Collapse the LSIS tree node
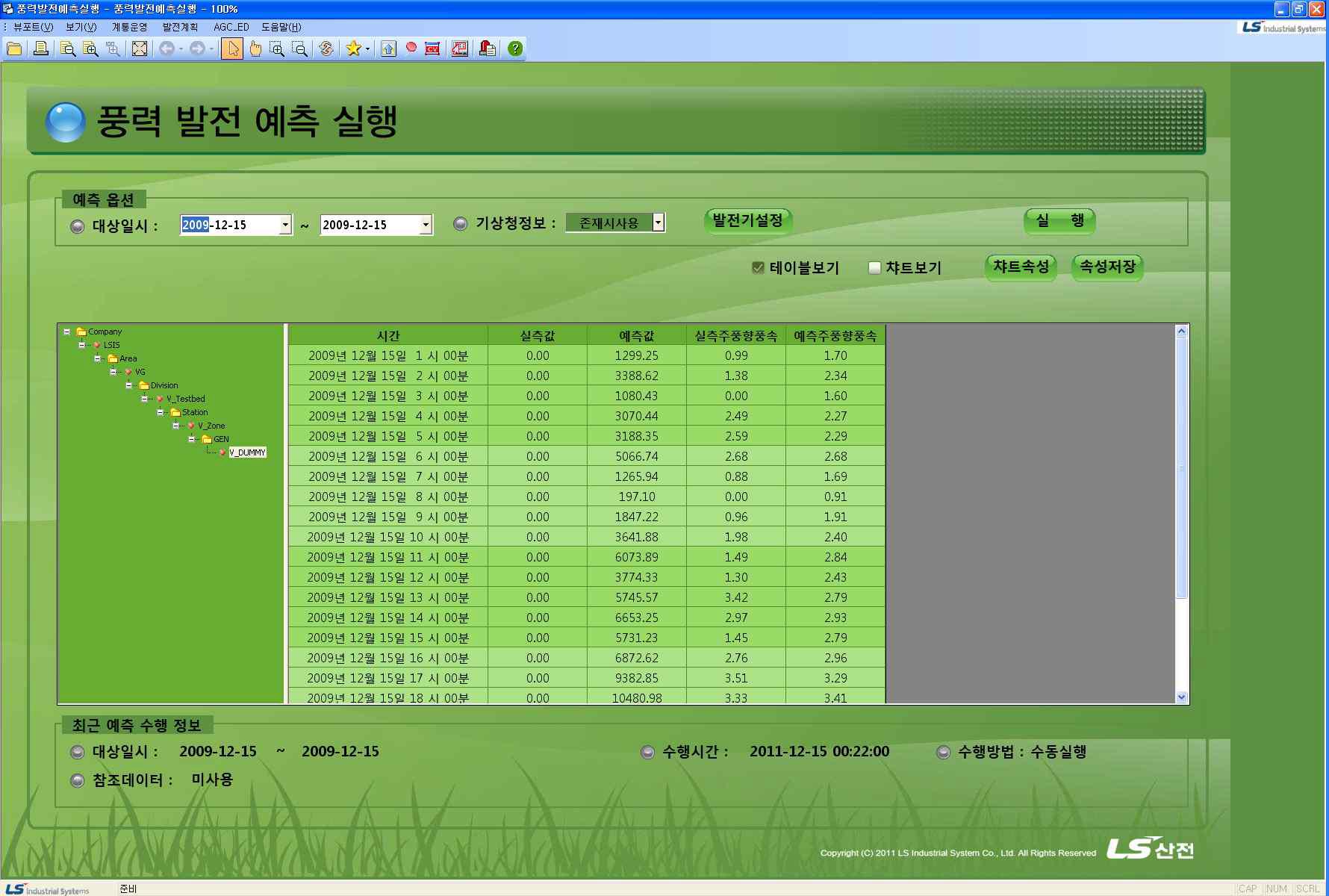This screenshot has height=896, width=1329. click(x=81, y=345)
